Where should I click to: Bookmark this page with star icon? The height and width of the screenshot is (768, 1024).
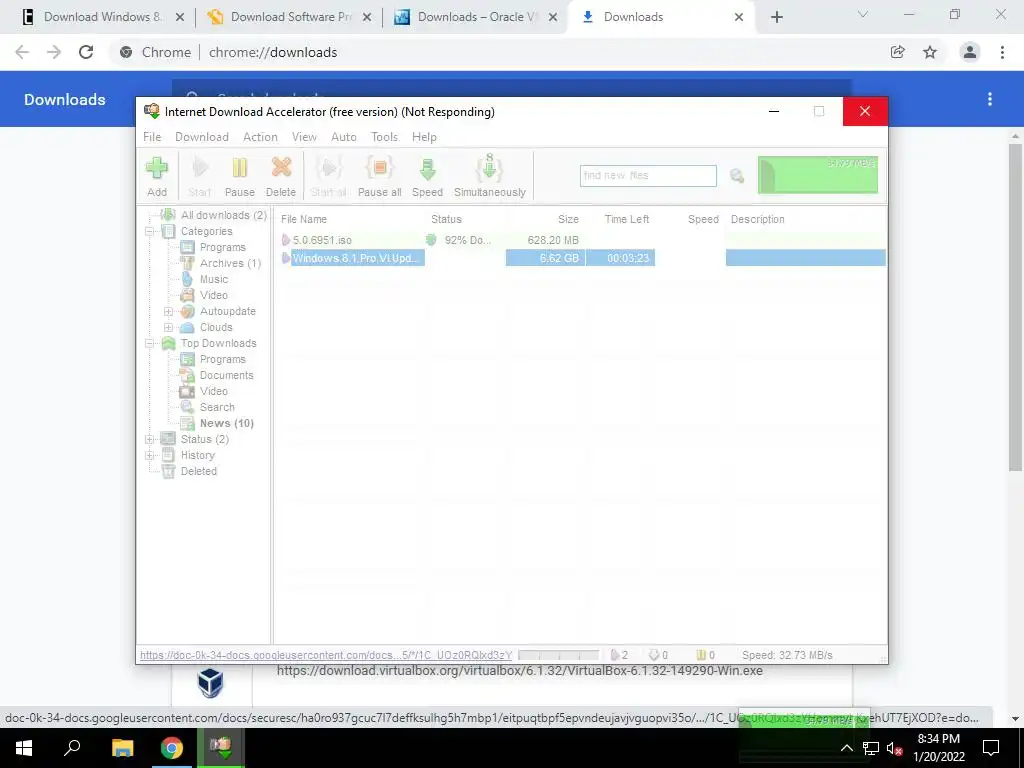pos(930,52)
